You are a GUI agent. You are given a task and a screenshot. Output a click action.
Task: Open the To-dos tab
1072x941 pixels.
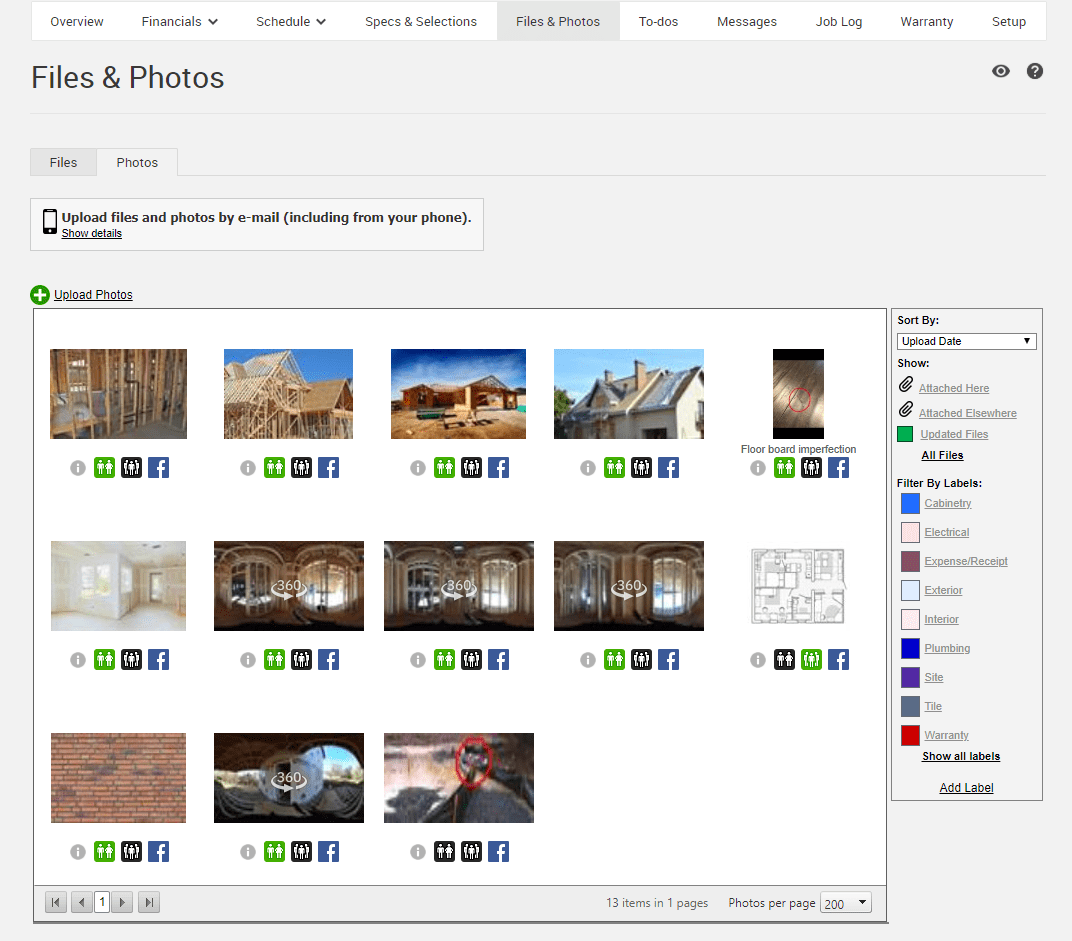[658, 21]
